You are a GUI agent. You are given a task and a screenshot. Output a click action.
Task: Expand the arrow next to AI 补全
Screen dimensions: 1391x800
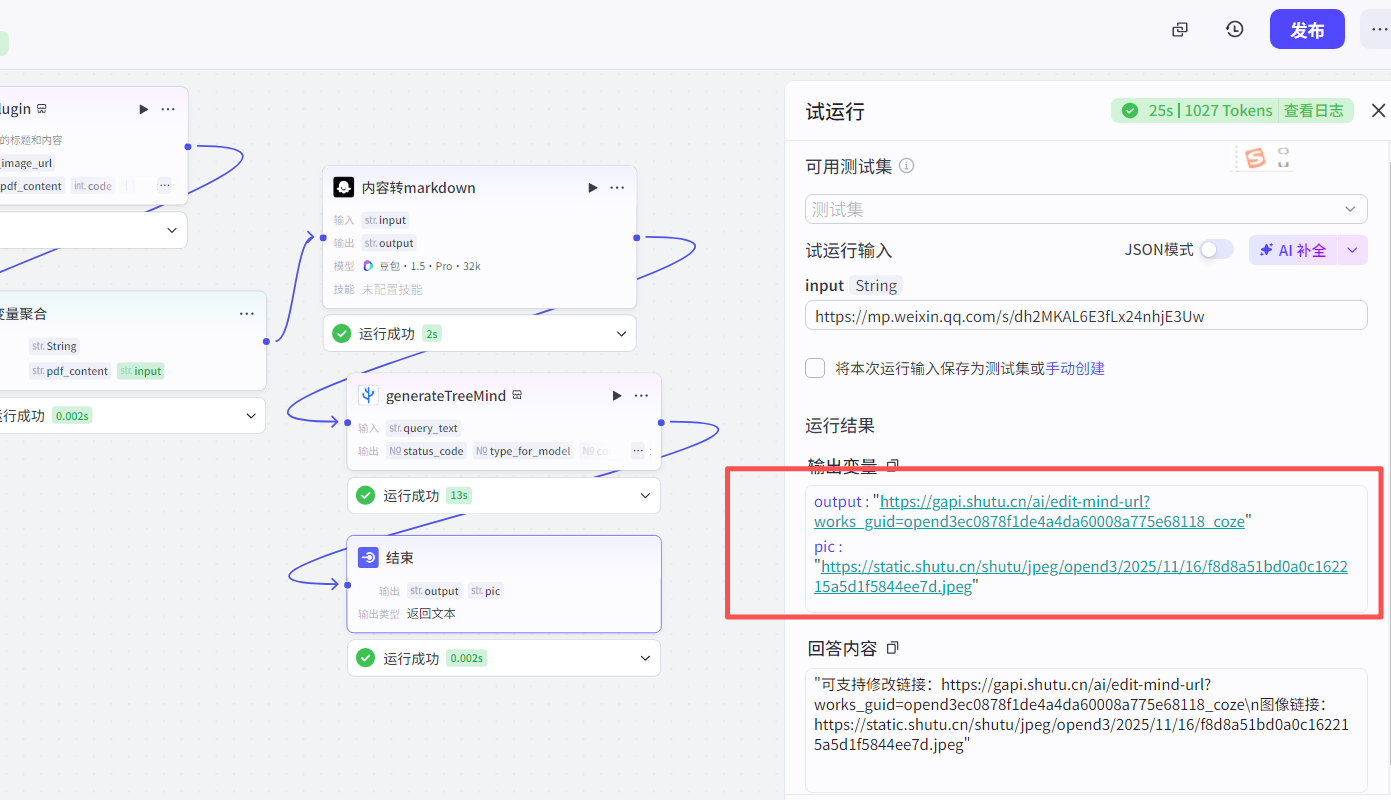[x=1353, y=250]
